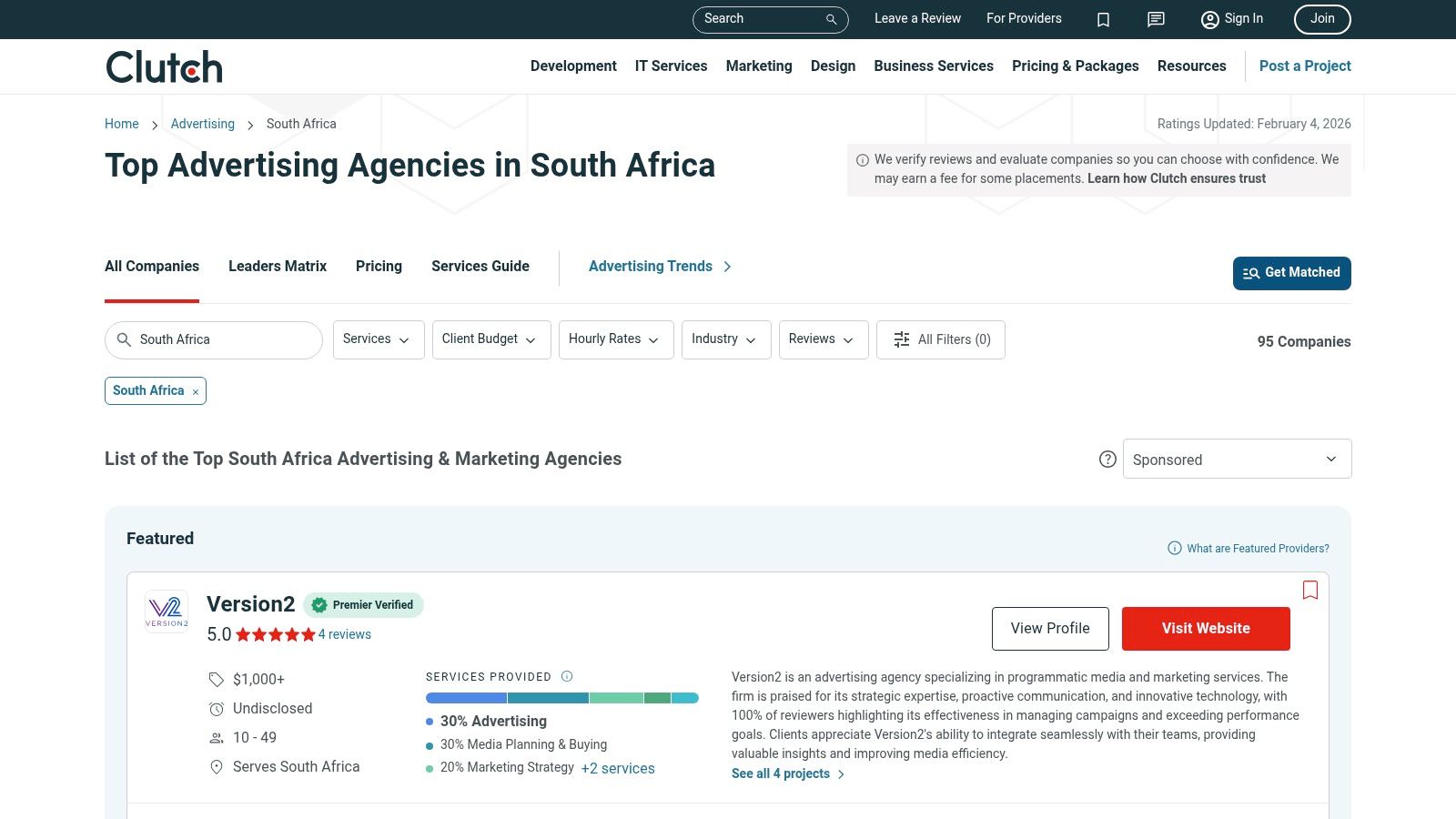Expand the Hourly Rates filter
This screenshot has width=1456, height=819.
click(x=615, y=339)
